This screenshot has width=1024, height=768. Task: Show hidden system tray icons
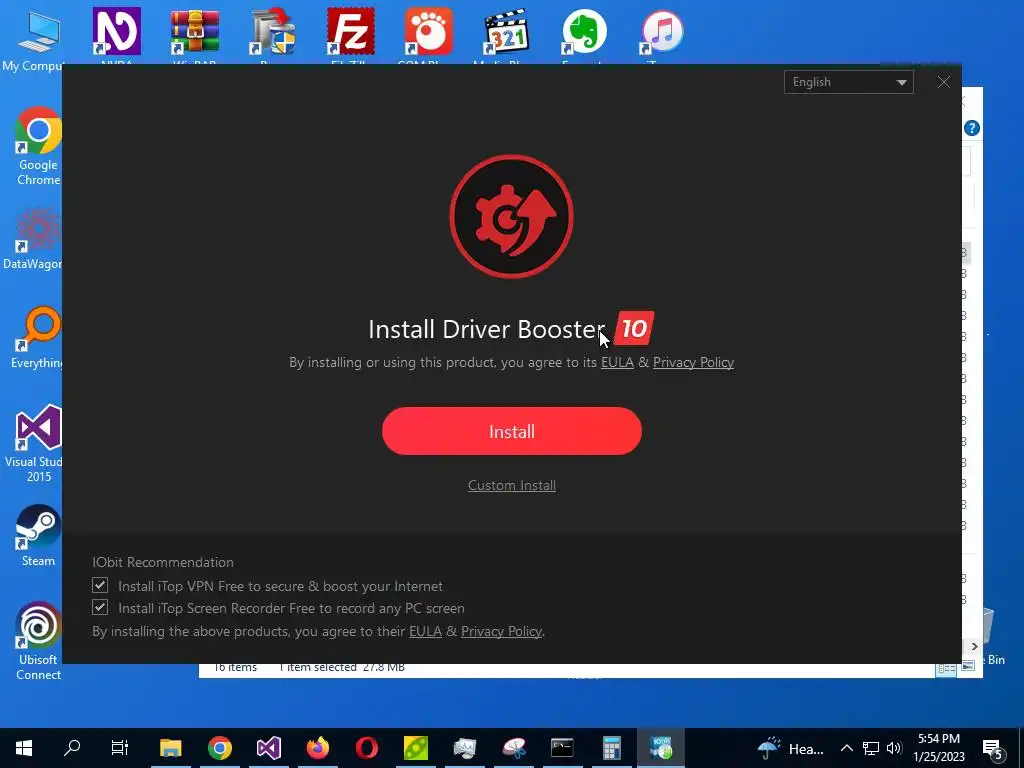(846, 748)
